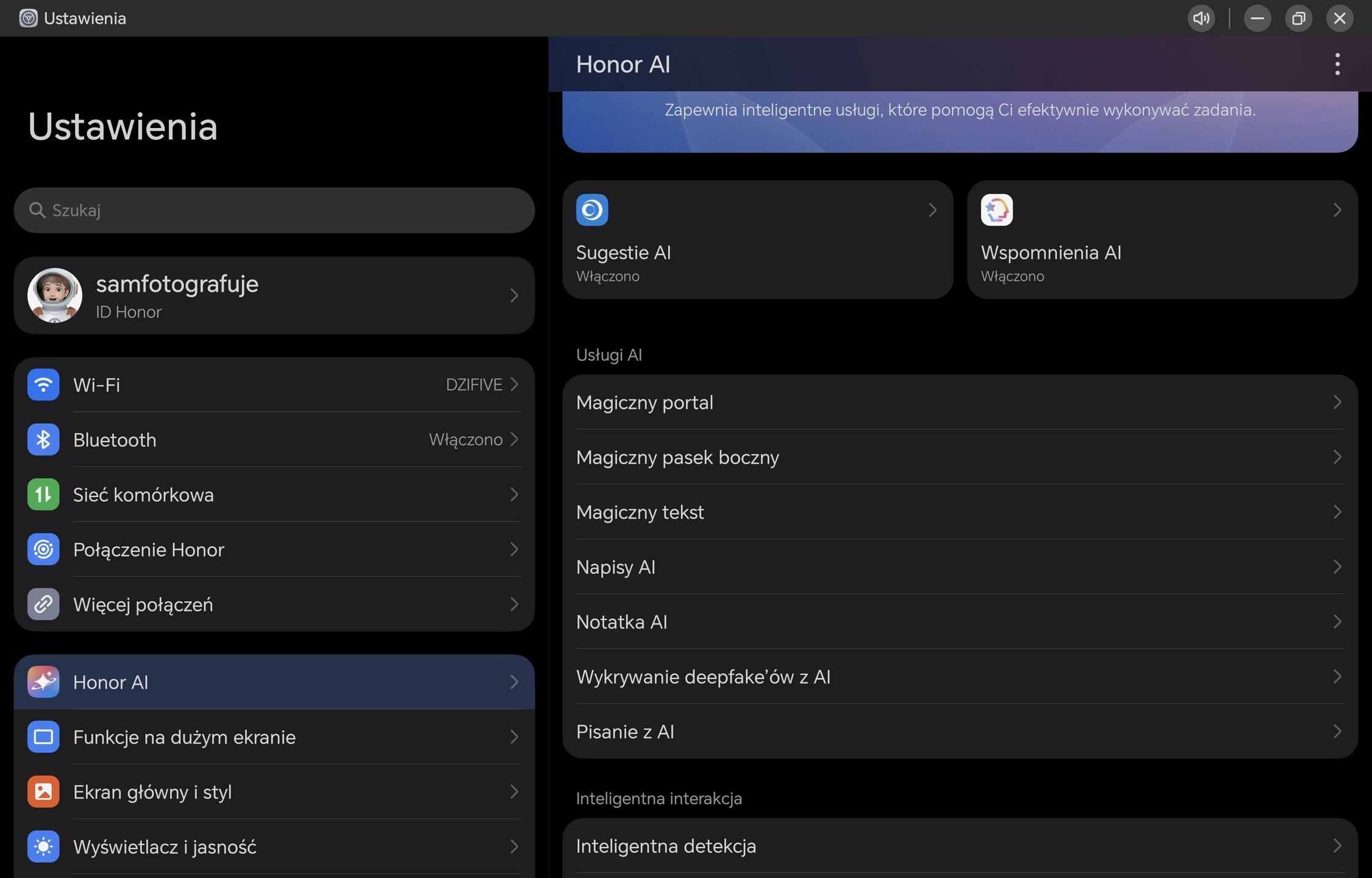Click the DZIFIVE network name
This screenshot has width=1372, height=878.
click(474, 385)
